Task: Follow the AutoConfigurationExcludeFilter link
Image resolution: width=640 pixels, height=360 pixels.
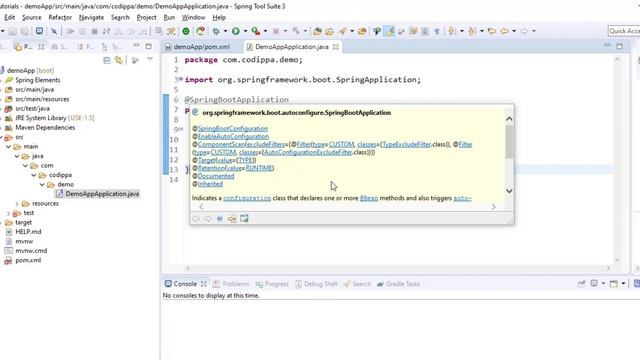Action: (308, 152)
